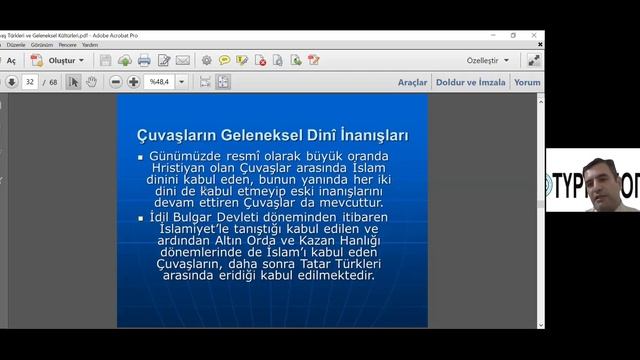Open the Özelleştir customize dropdown
The image size is (640, 360).
pyautogui.click(x=487, y=60)
